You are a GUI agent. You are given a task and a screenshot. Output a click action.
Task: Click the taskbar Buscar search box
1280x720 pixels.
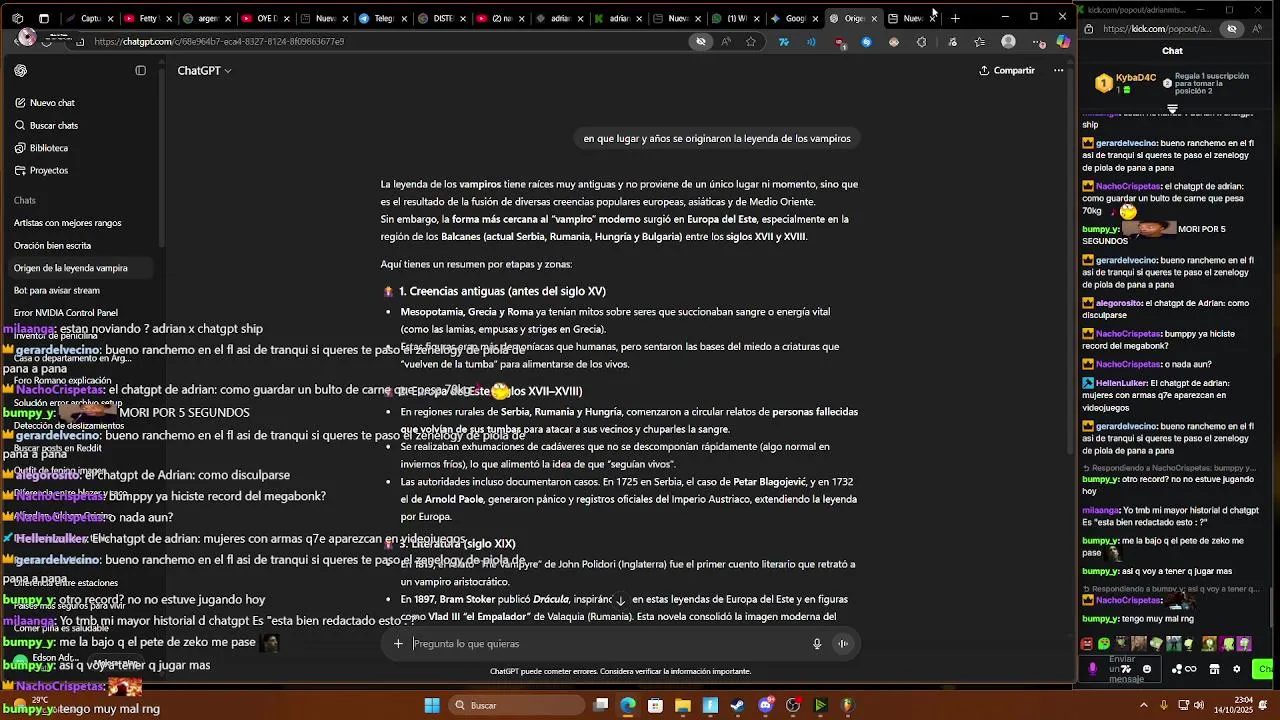(x=515, y=705)
